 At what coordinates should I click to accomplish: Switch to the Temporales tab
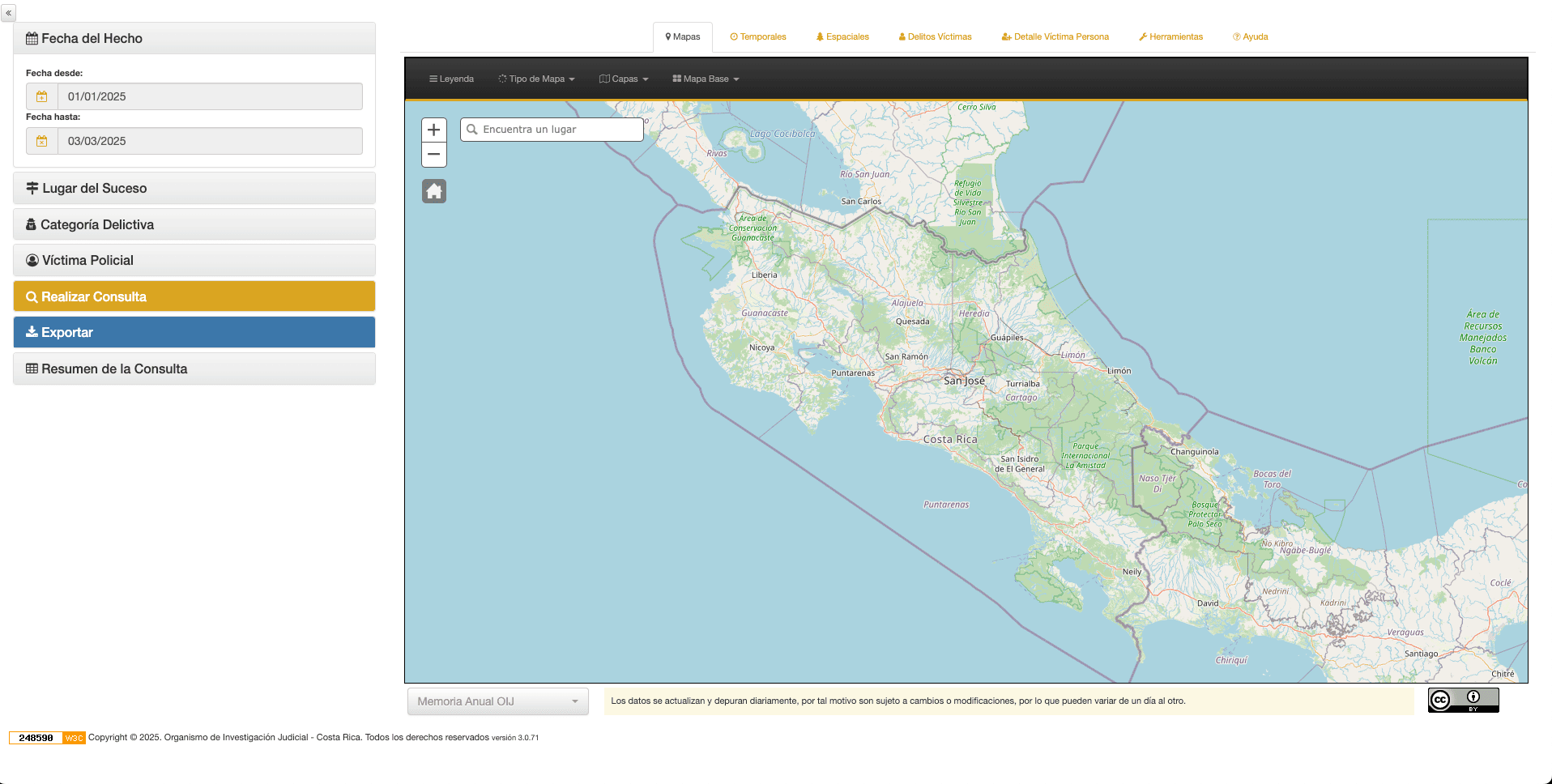coord(758,37)
